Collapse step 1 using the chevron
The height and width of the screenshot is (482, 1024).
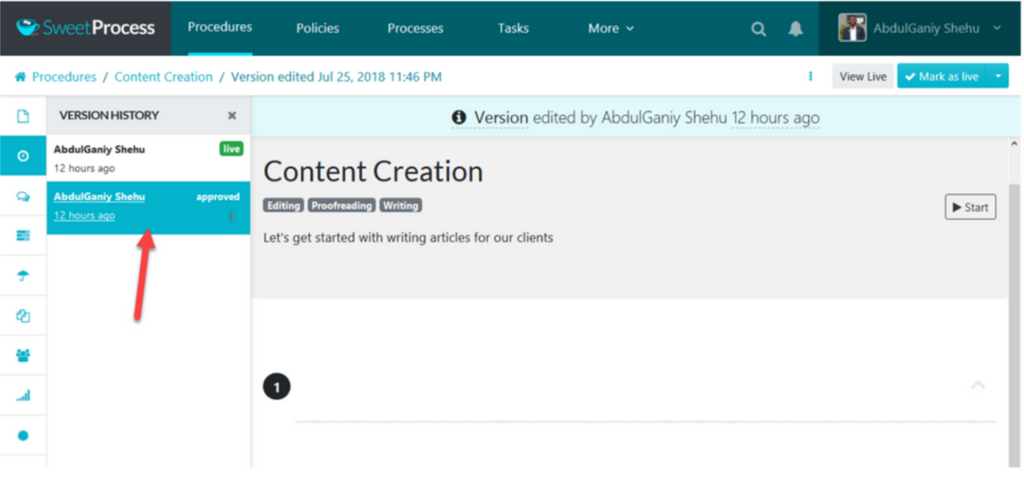978,385
